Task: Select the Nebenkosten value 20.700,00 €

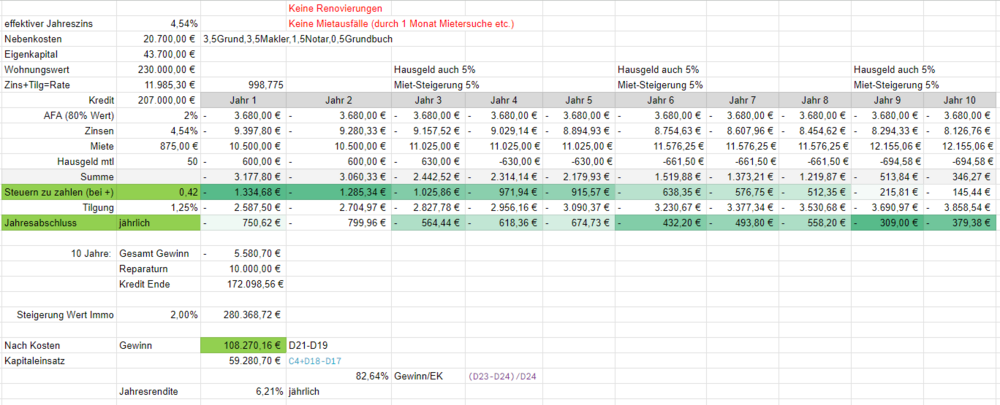Action: coord(169,39)
